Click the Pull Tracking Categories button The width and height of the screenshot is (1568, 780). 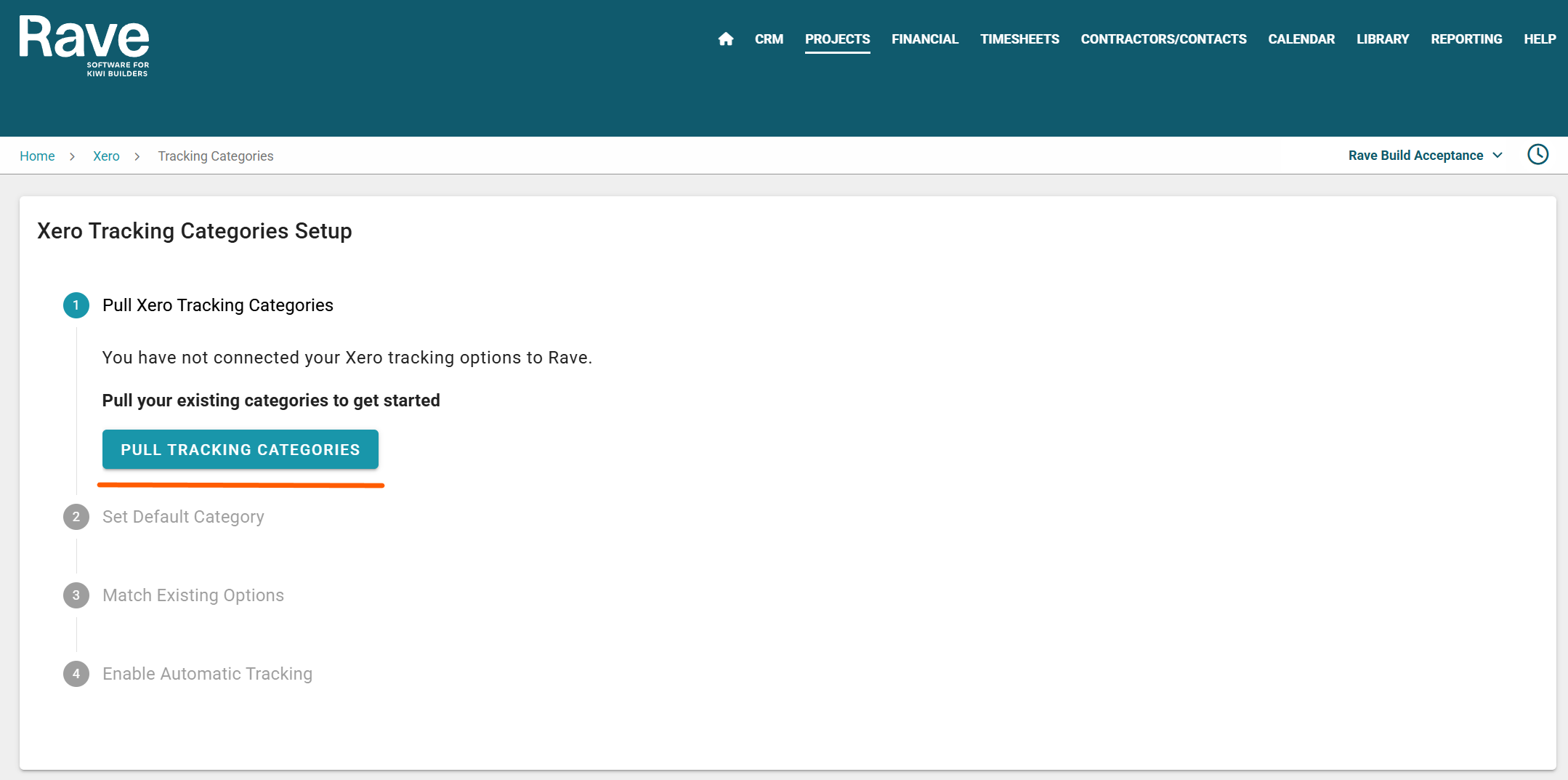(x=241, y=449)
